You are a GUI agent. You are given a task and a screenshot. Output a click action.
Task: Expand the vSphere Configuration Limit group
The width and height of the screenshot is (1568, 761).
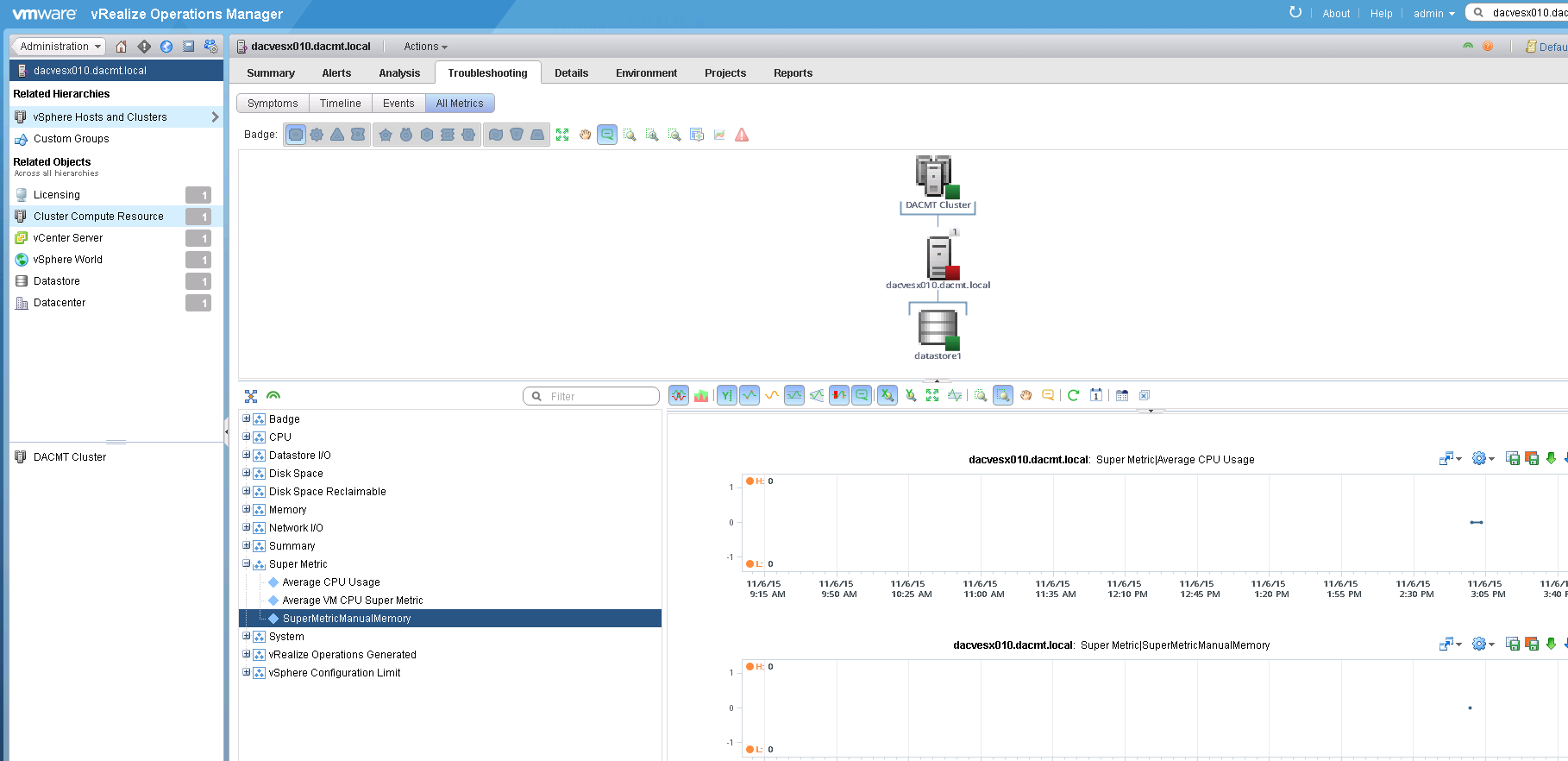[246, 672]
